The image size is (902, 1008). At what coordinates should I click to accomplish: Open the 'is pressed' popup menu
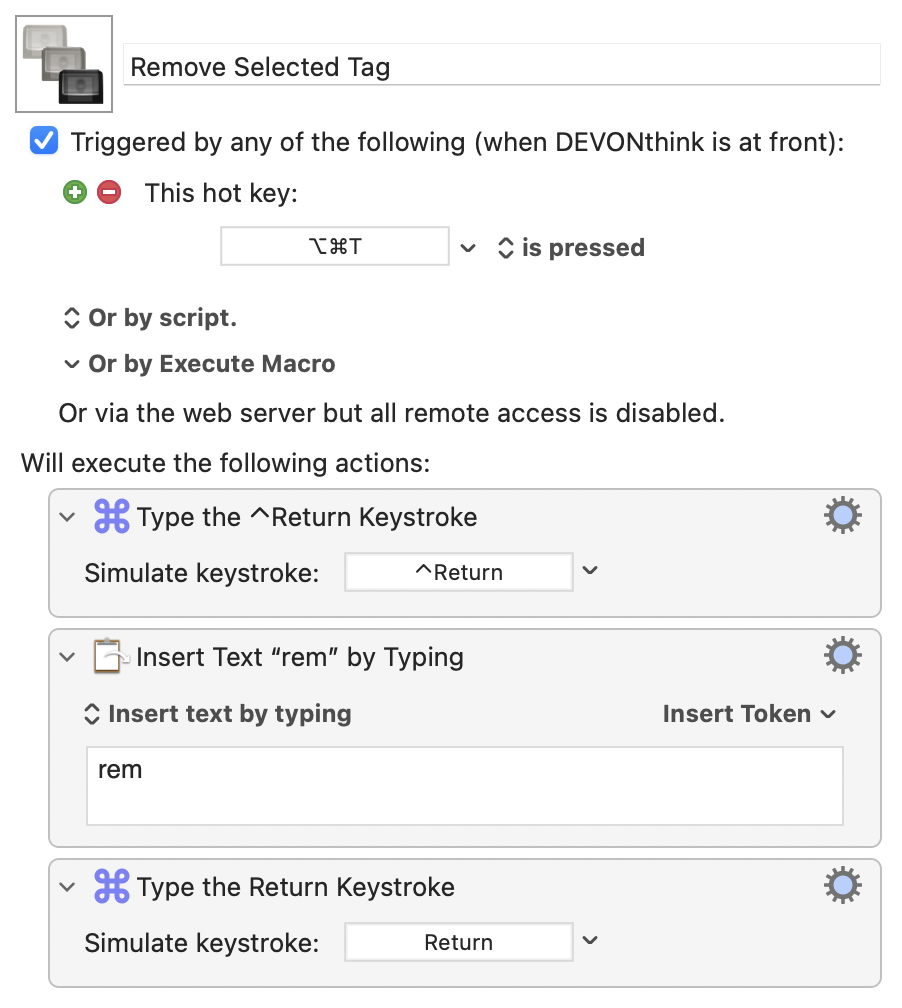click(x=571, y=248)
